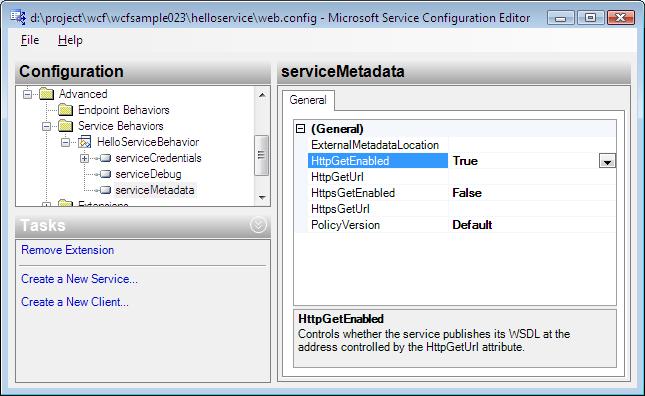Screen dimensions: 645x396
Task: Click the serviceCredentials element icon
Action: [x=105, y=158]
